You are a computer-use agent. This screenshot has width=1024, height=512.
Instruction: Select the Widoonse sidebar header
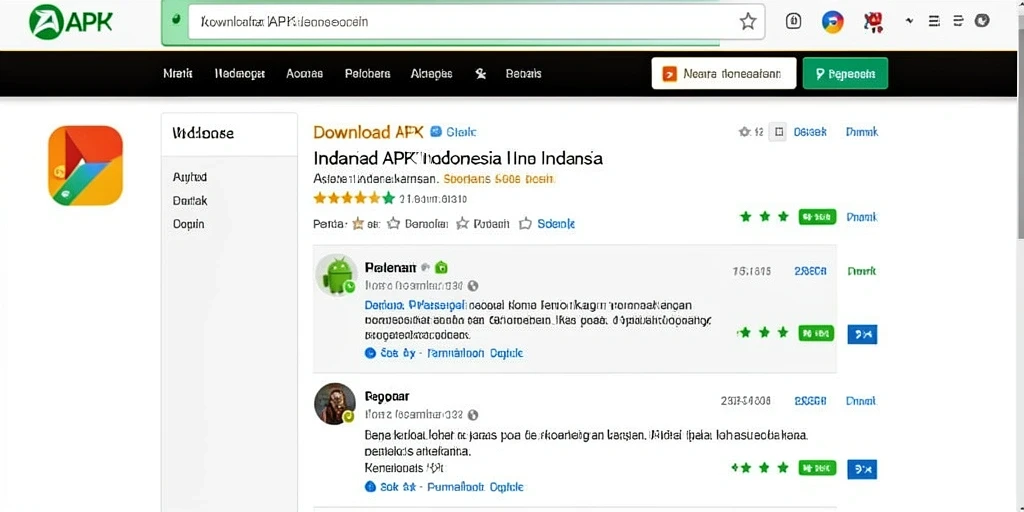pyautogui.click(x=203, y=133)
